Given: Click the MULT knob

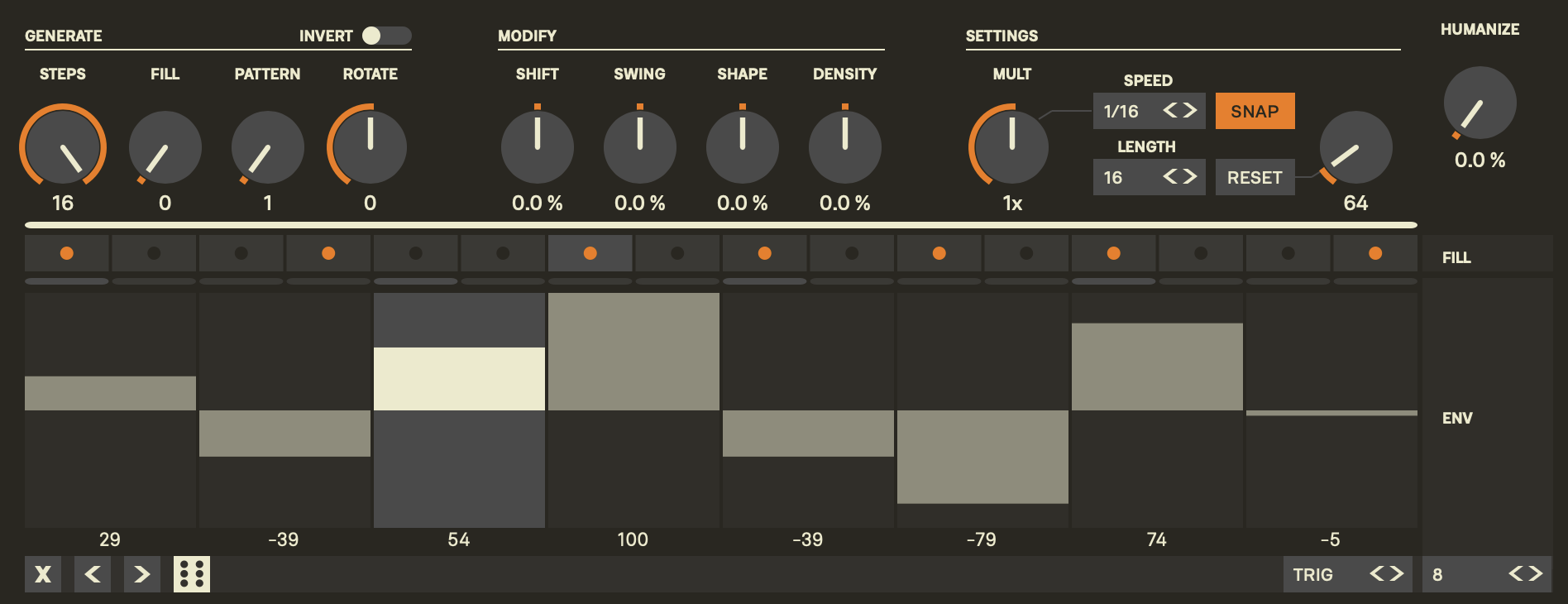Looking at the screenshot, I should point(1011,147).
